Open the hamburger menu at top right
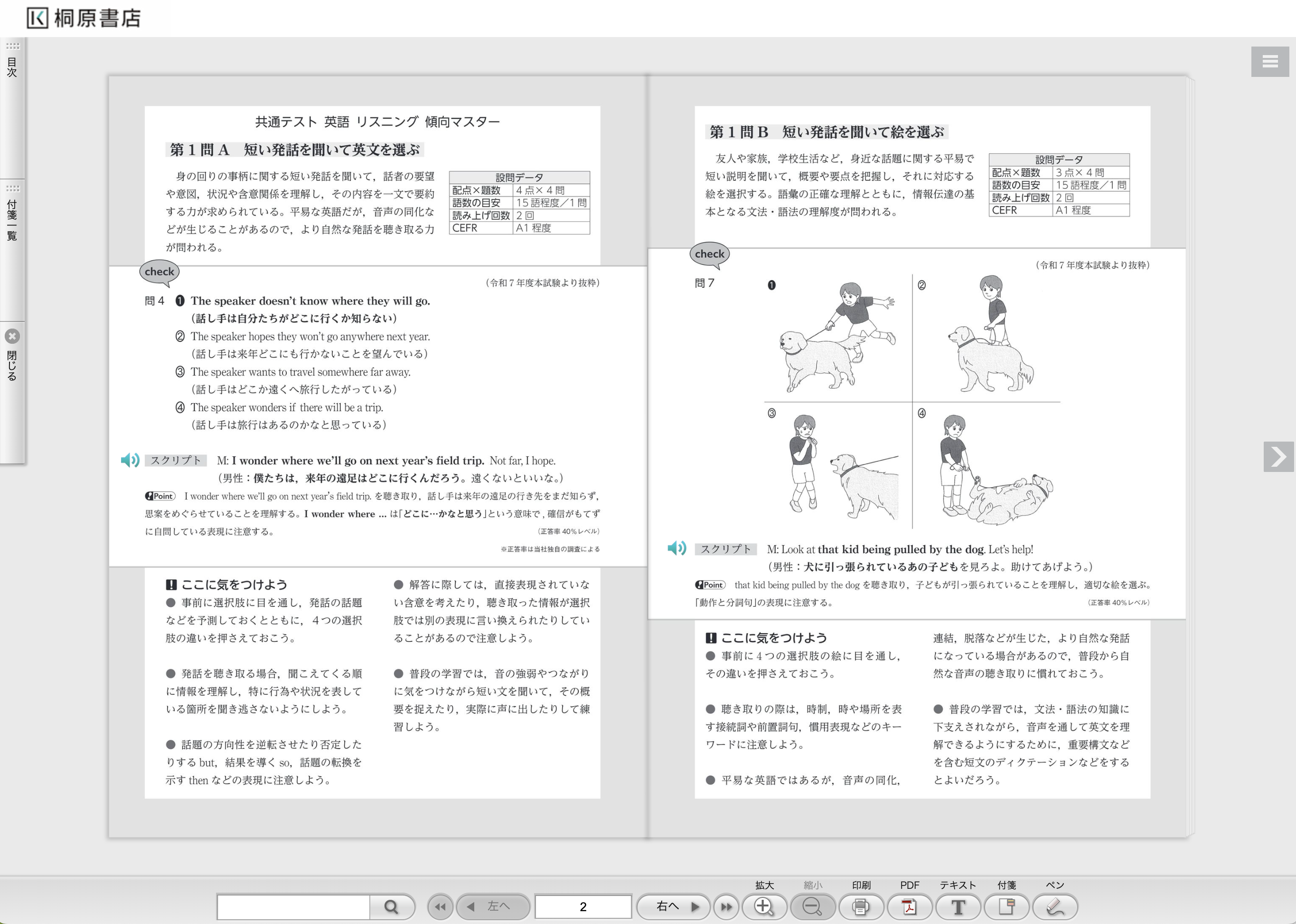 point(1270,61)
